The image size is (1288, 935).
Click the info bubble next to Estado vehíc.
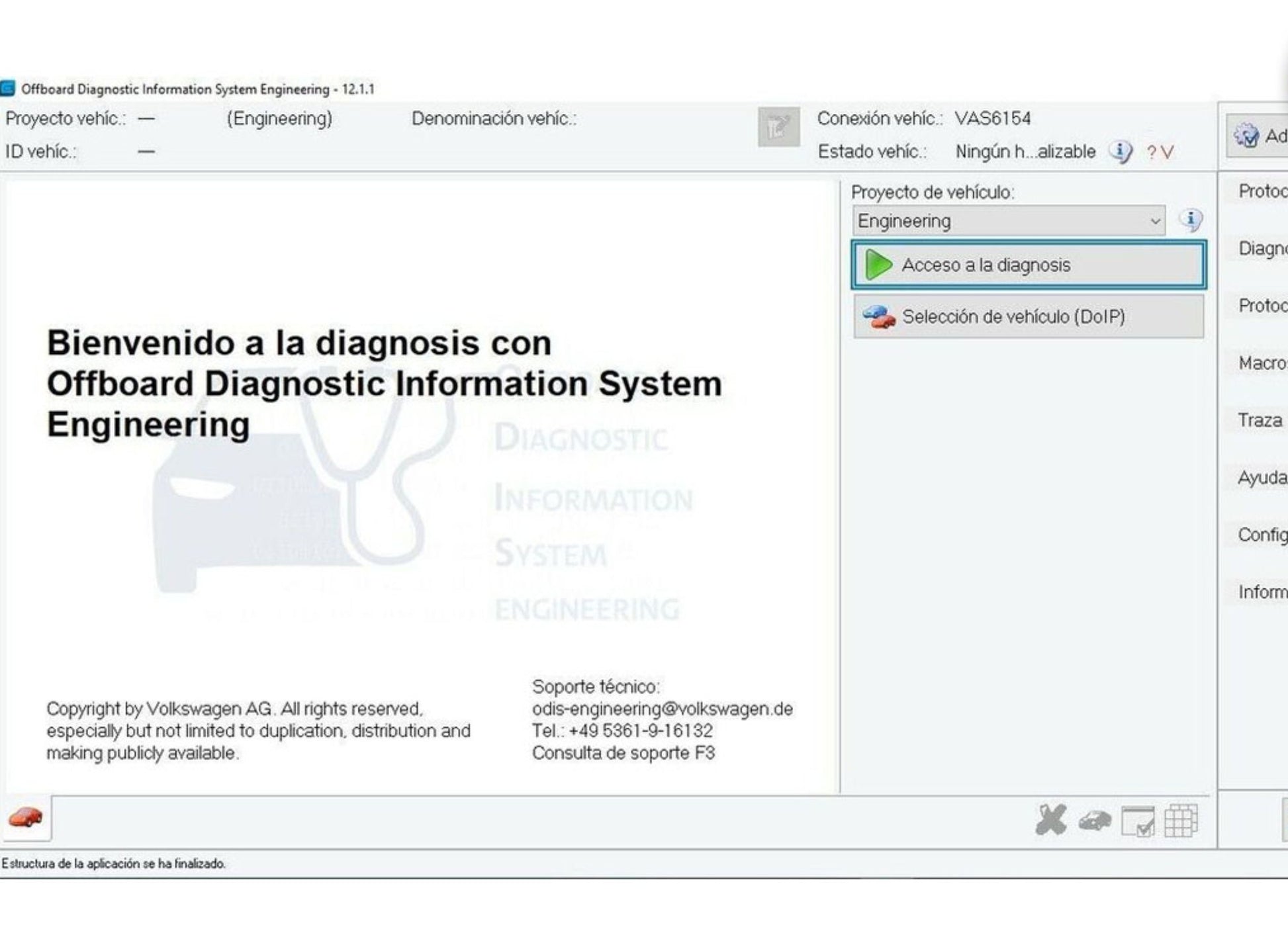coord(1121,152)
